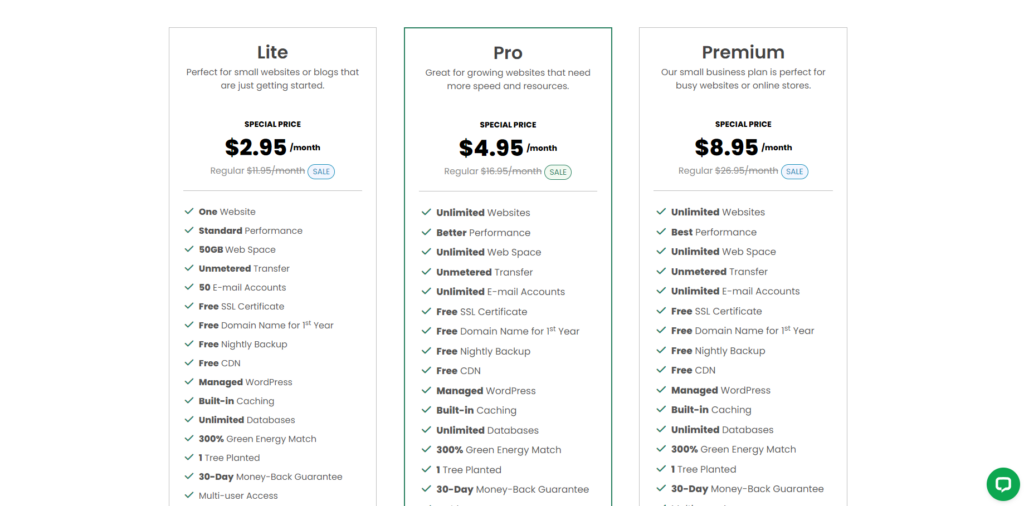Click the SALE badge under Lite price
1024x506 pixels.
(x=321, y=172)
